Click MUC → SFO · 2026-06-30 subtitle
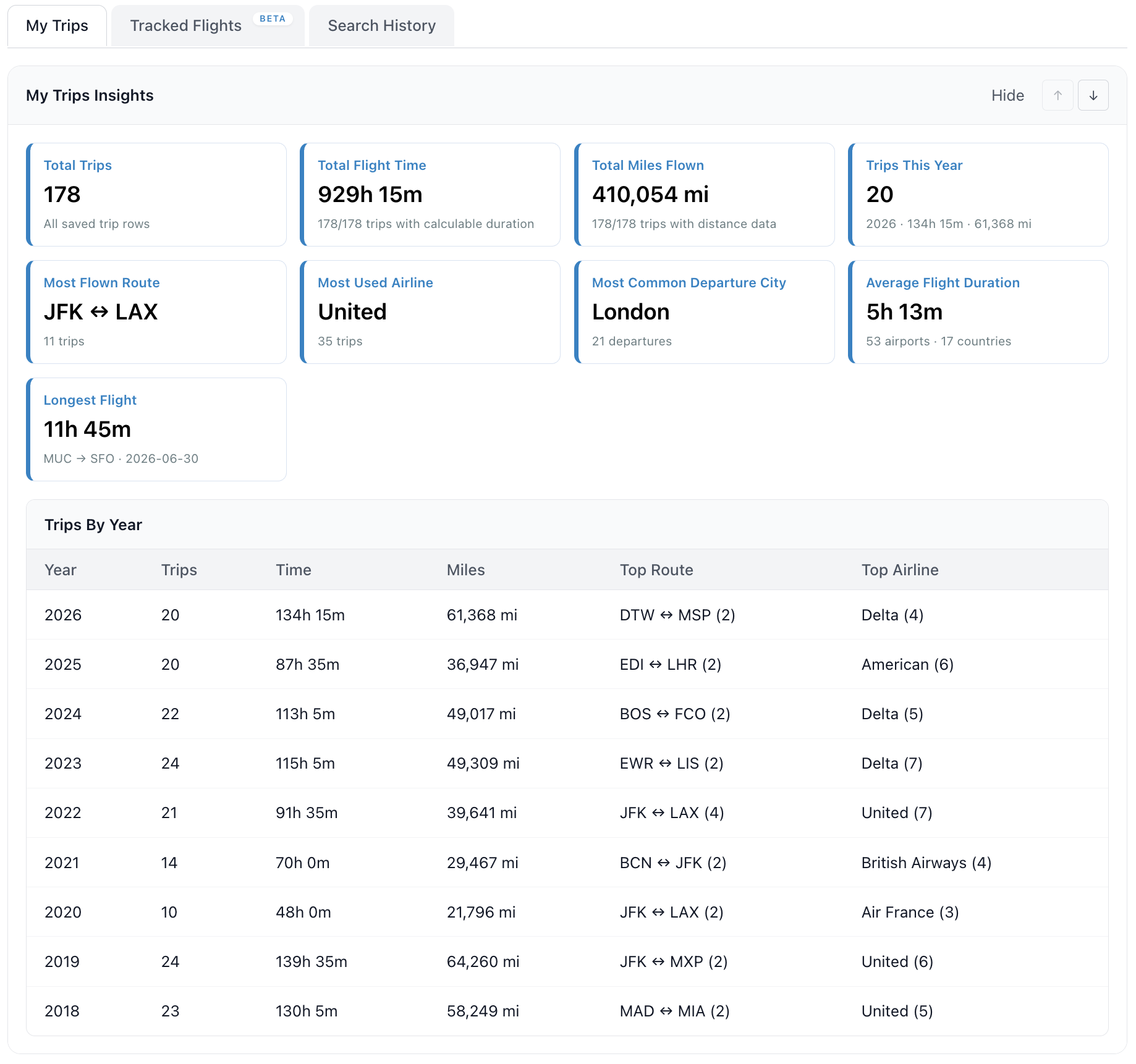This screenshot has height=1064, width=1136. point(121,458)
